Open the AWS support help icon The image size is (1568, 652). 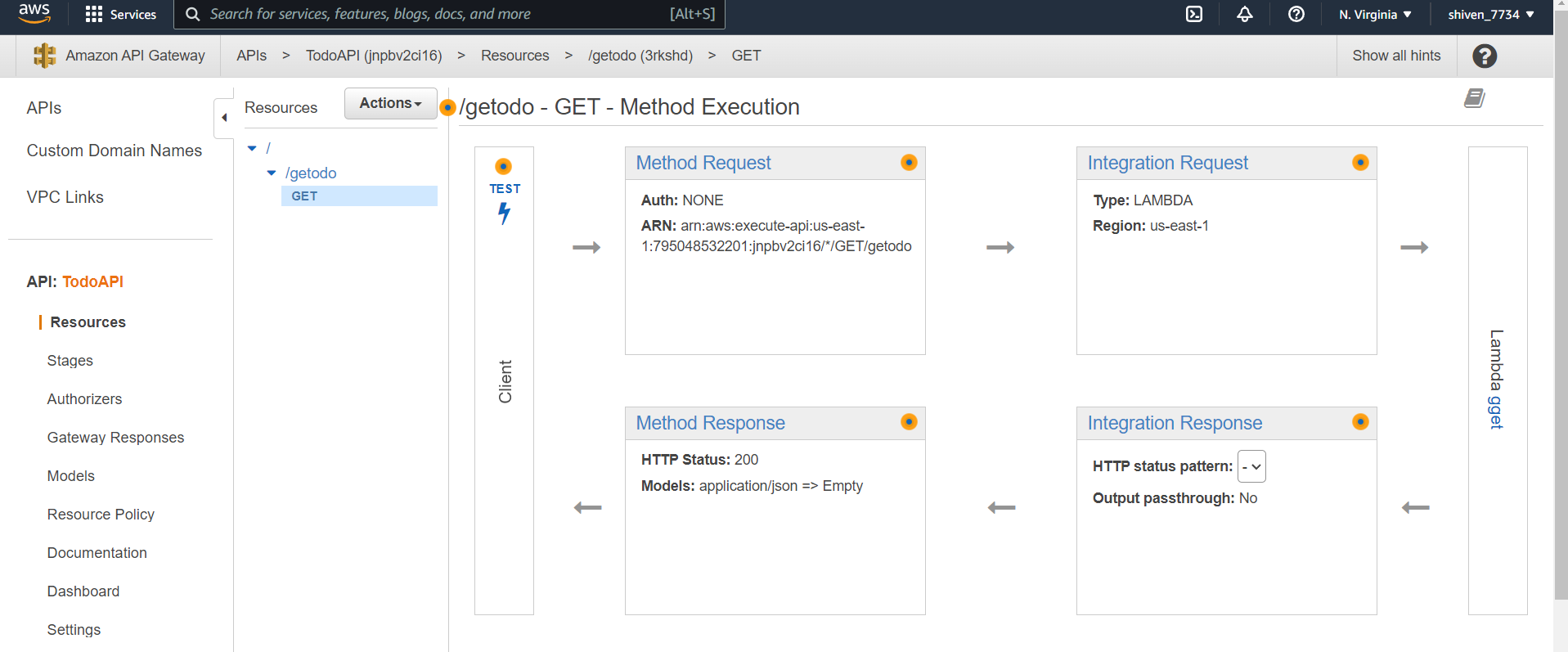click(x=1296, y=14)
